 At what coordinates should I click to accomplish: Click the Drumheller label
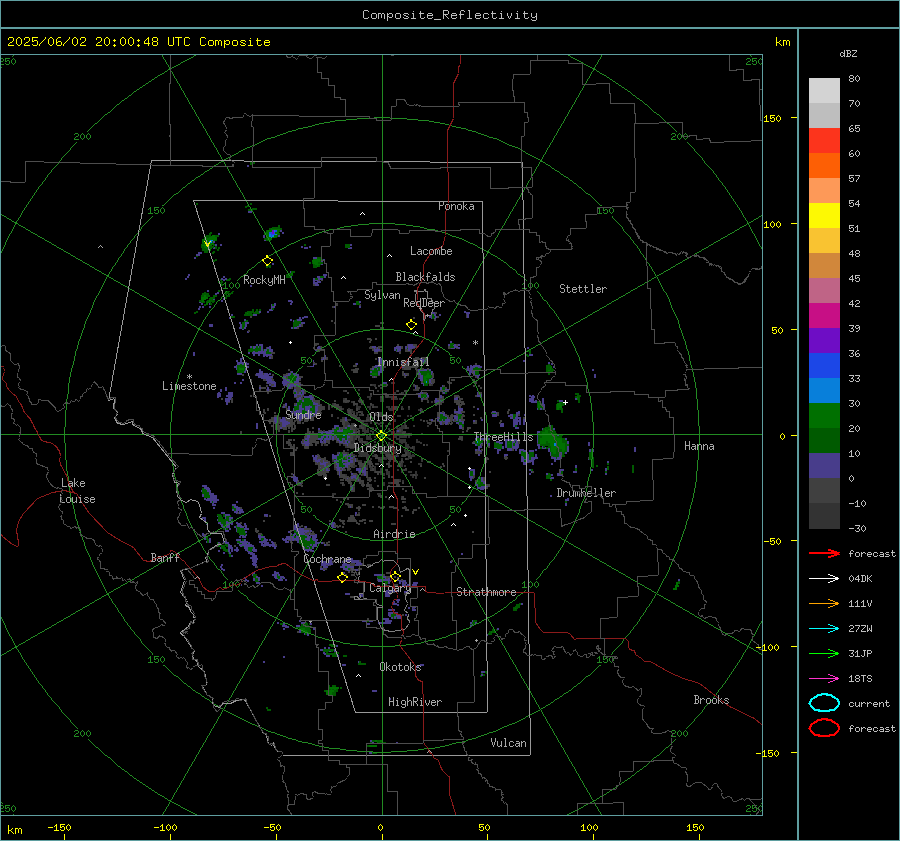coord(586,493)
